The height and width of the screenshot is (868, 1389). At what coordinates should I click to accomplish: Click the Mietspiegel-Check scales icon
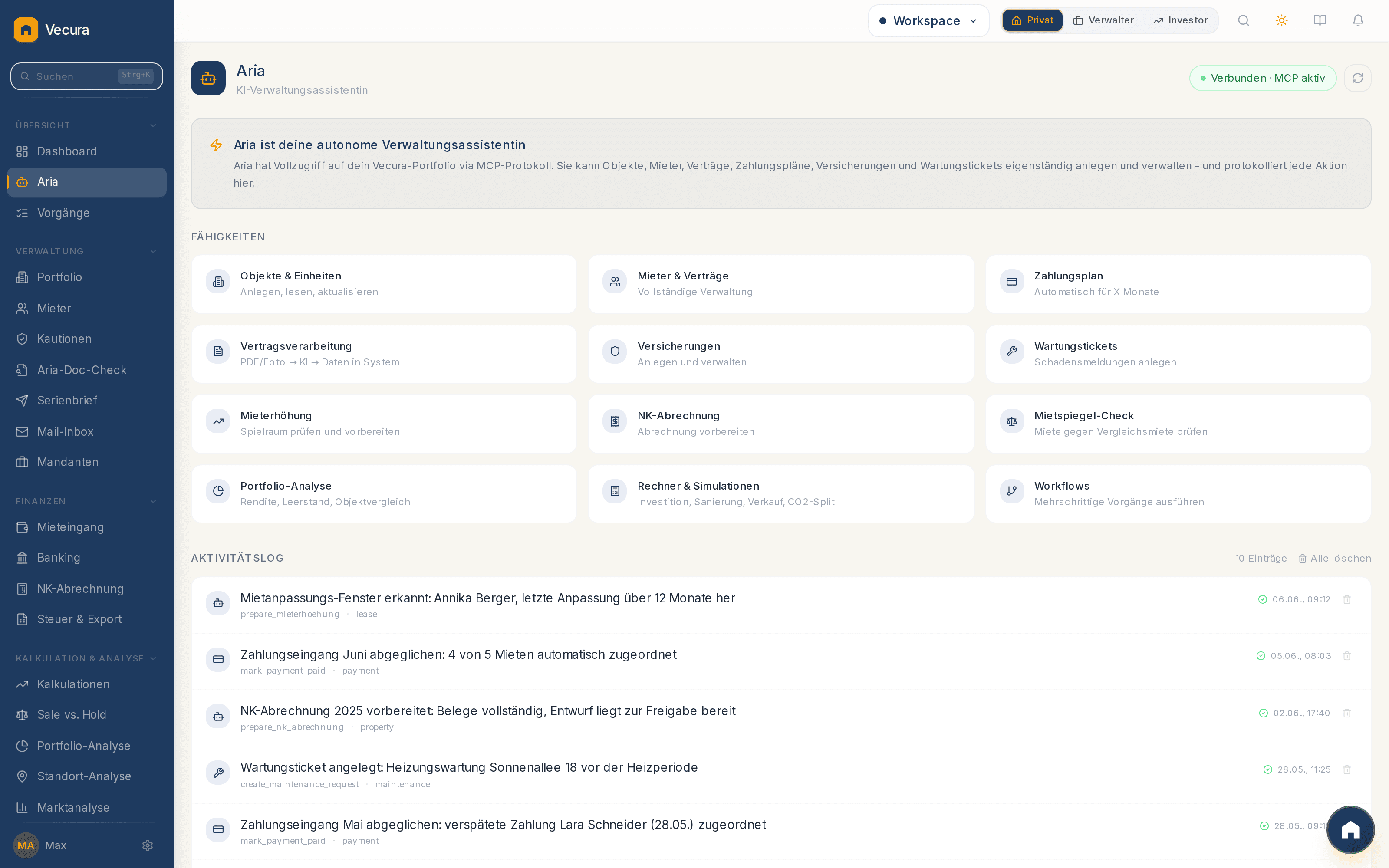(x=1012, y=421)
